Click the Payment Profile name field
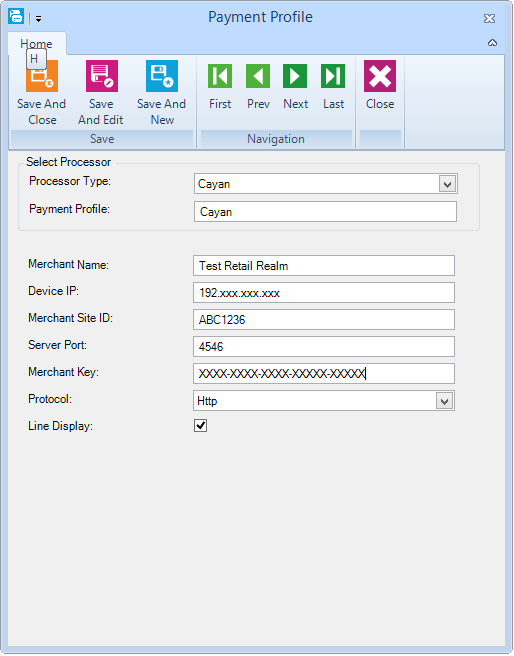Screen dimensions: 514x656 pos(325,212)
